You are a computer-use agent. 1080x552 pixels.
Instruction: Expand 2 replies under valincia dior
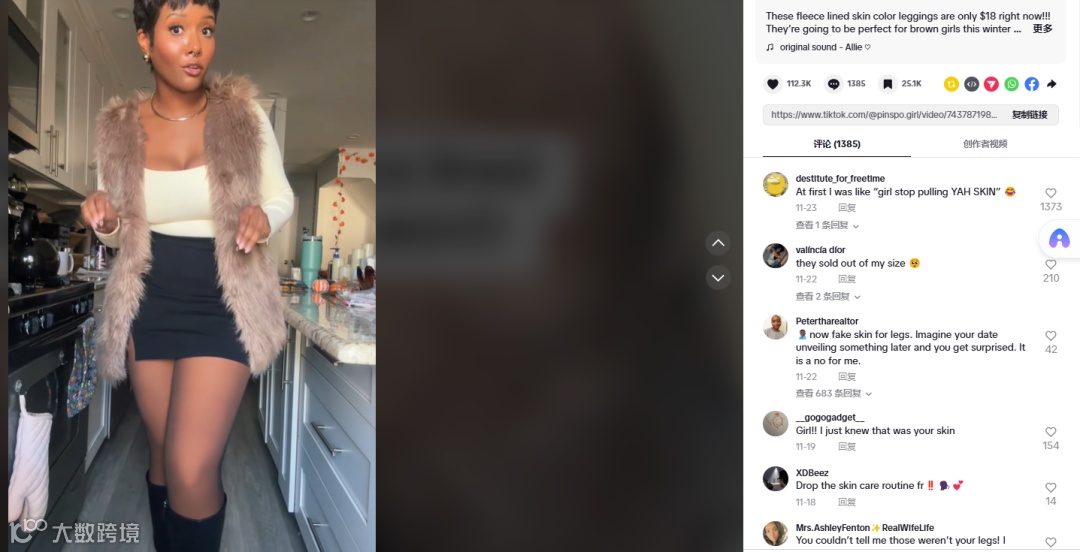click(828, 296)
